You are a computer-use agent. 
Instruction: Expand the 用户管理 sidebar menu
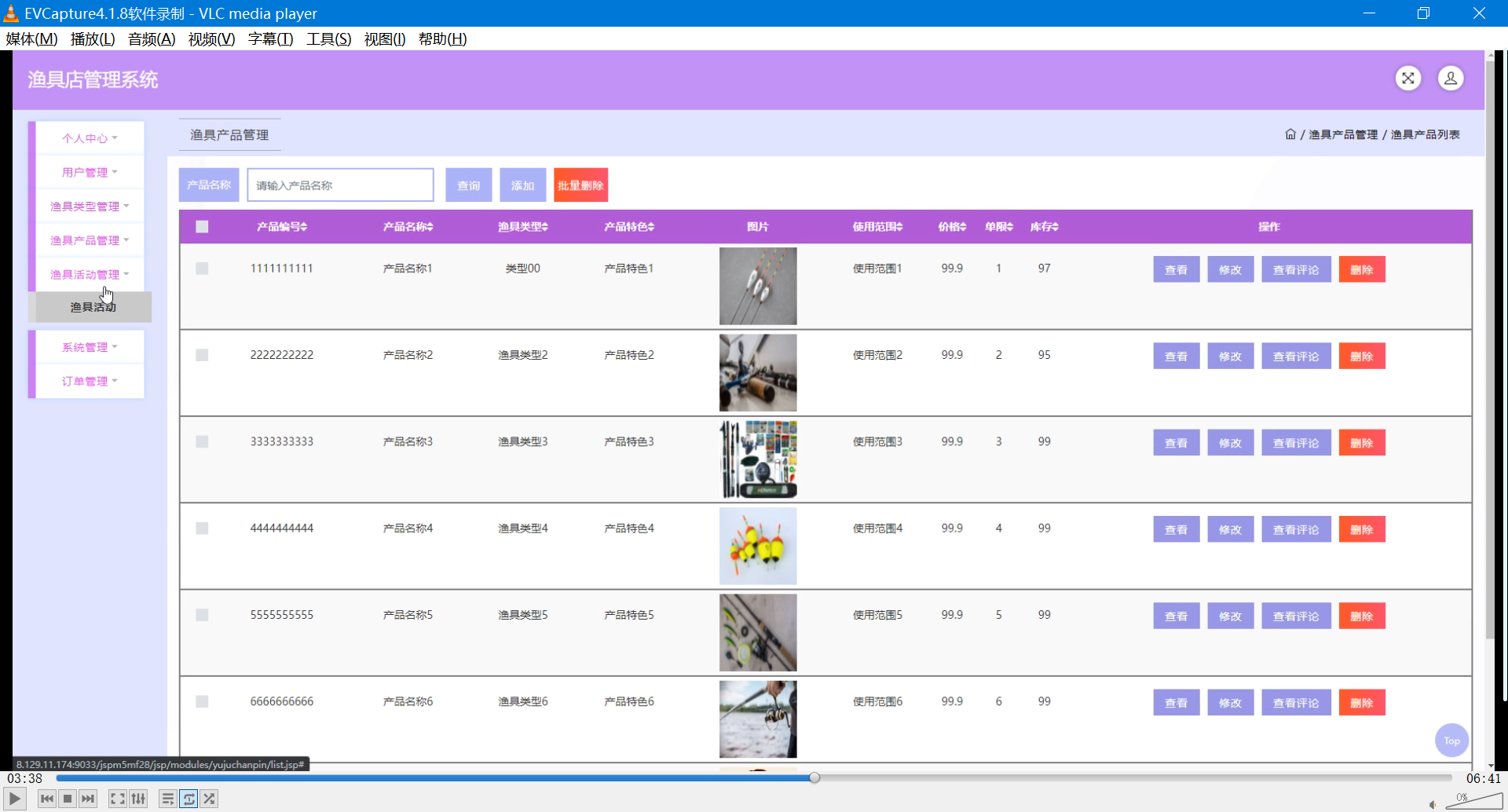tap(90, 172)
